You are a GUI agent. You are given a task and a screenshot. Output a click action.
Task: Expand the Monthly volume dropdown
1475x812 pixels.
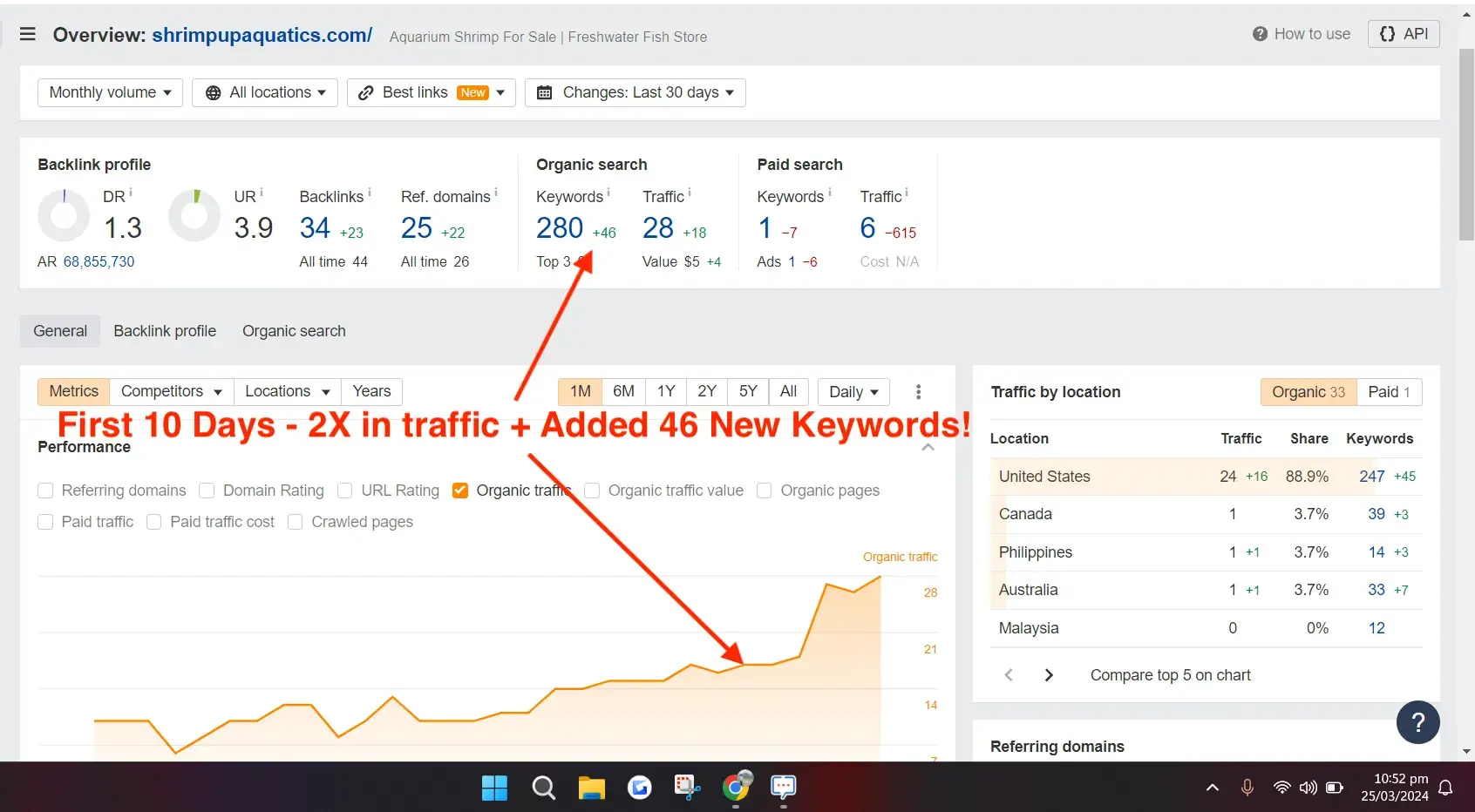pyautogui.click(x=110, y=92)
